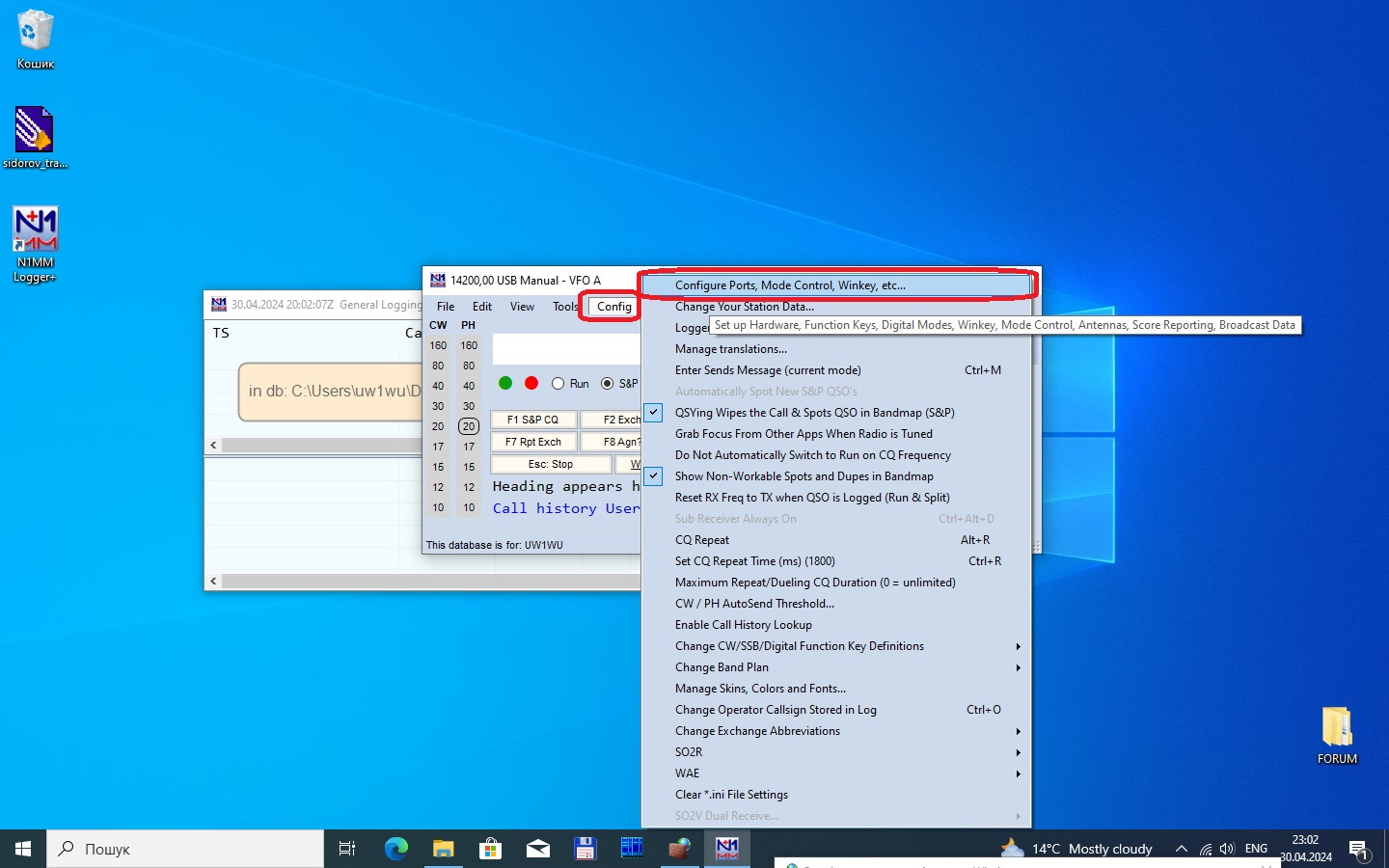Select the Run radio button

click(570, 384)
